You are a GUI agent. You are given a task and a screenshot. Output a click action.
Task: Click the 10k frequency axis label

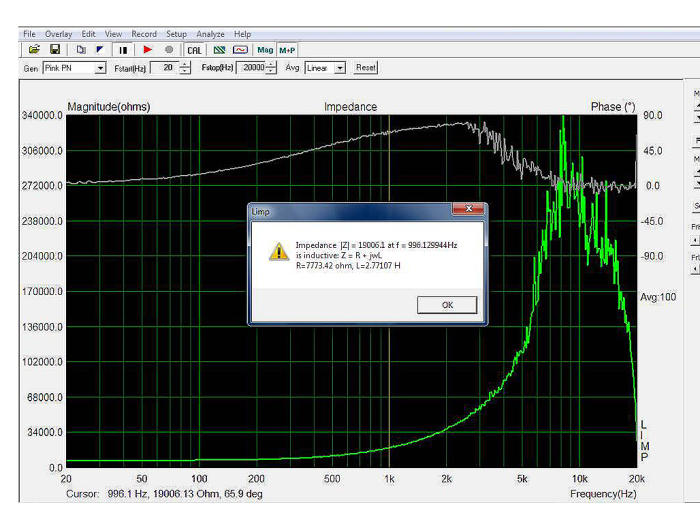pos(579,479)
